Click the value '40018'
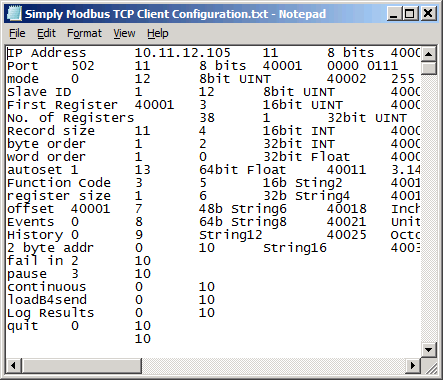Viewport: 443px width, 380px height. click(x=347, y=209)
